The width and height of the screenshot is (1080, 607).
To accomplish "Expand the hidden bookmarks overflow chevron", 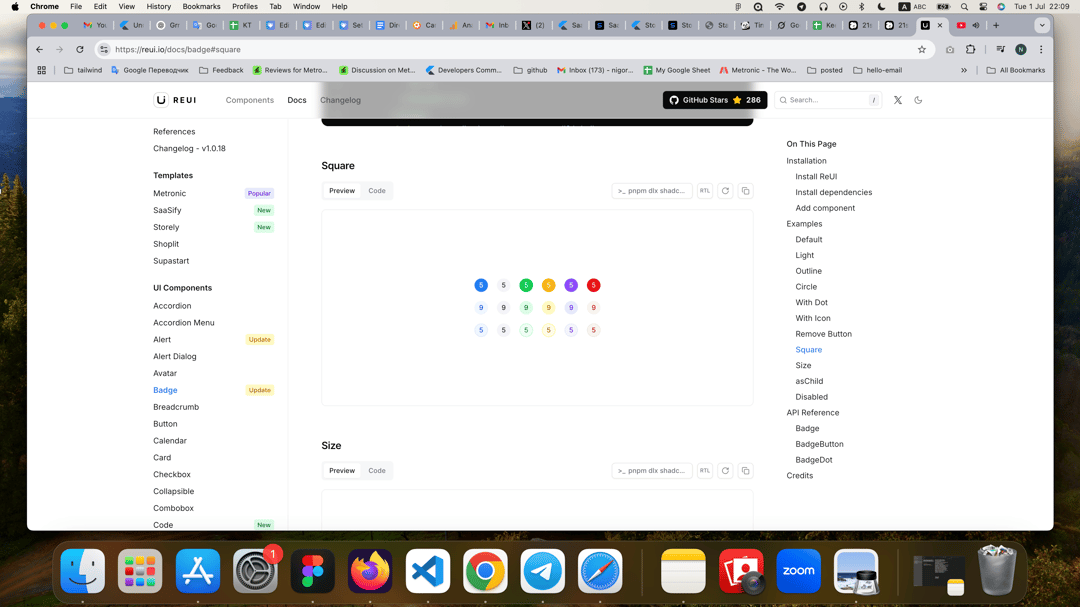I will click(x=964, y=70).
